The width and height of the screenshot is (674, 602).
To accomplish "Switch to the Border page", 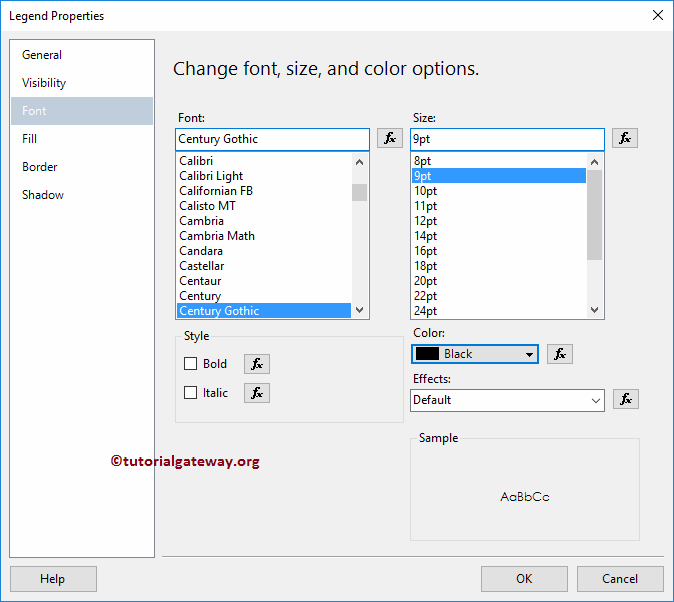I will pos(82,167).
